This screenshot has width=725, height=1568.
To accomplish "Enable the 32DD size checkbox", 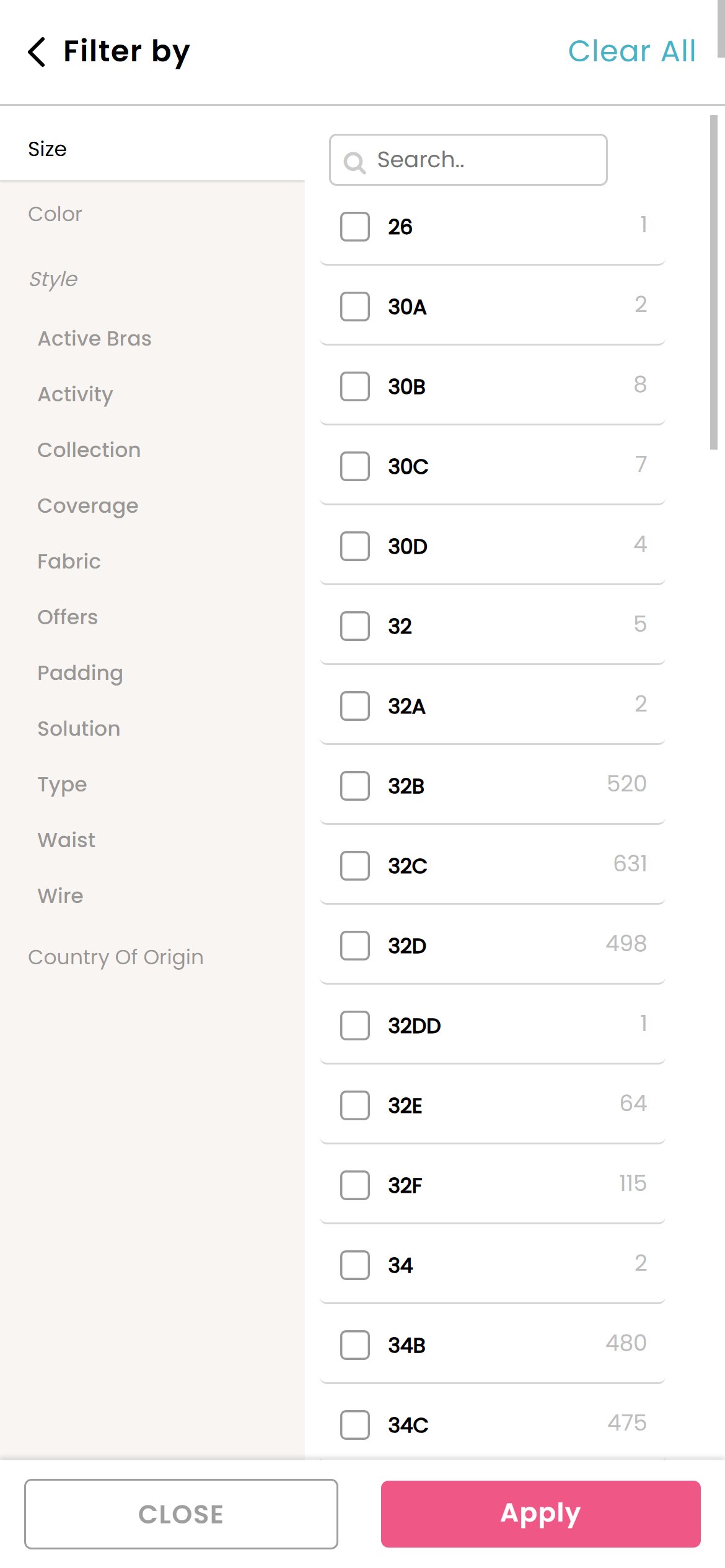I will [x=355, y=1026].
